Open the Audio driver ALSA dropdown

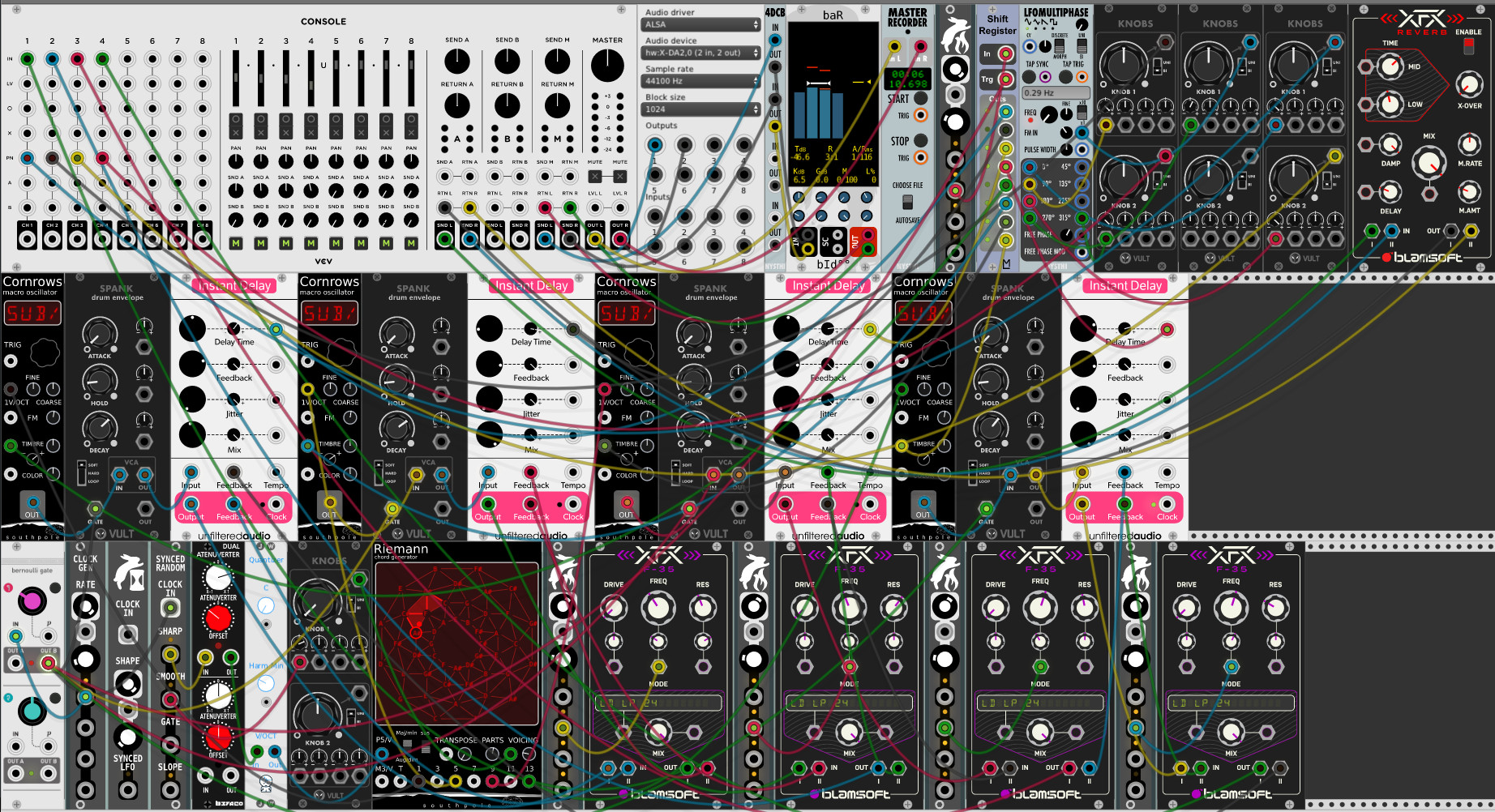point(701,24)
